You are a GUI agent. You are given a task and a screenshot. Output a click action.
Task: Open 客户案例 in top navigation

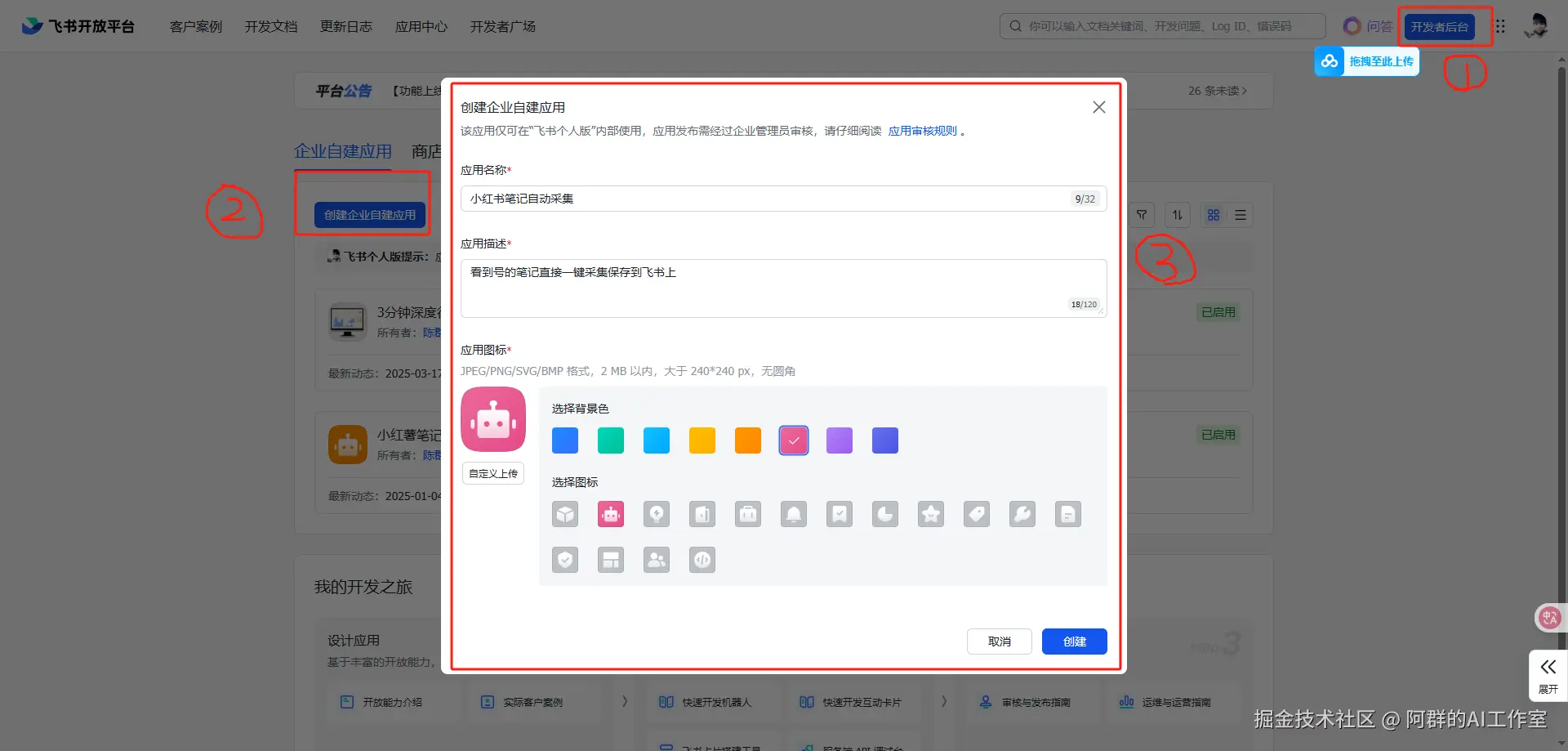click(196, 26)
